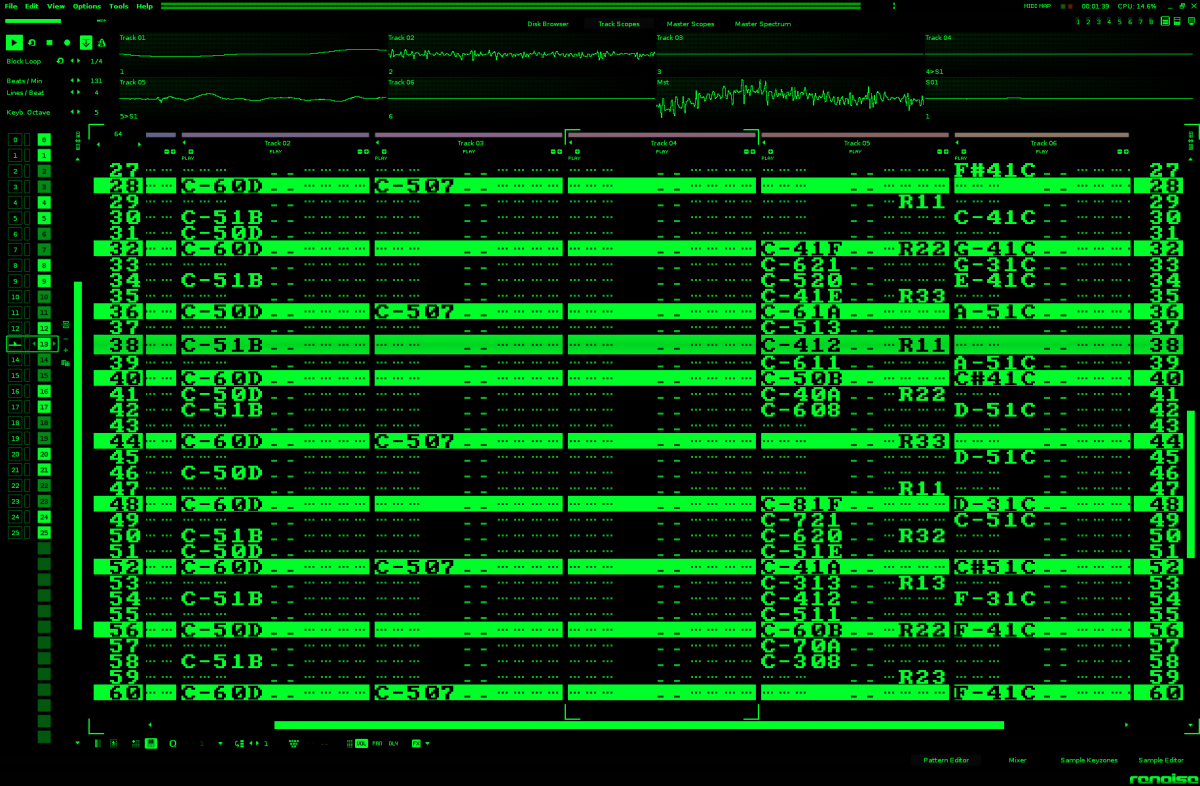Select view preset 4

pos(1109,21)
